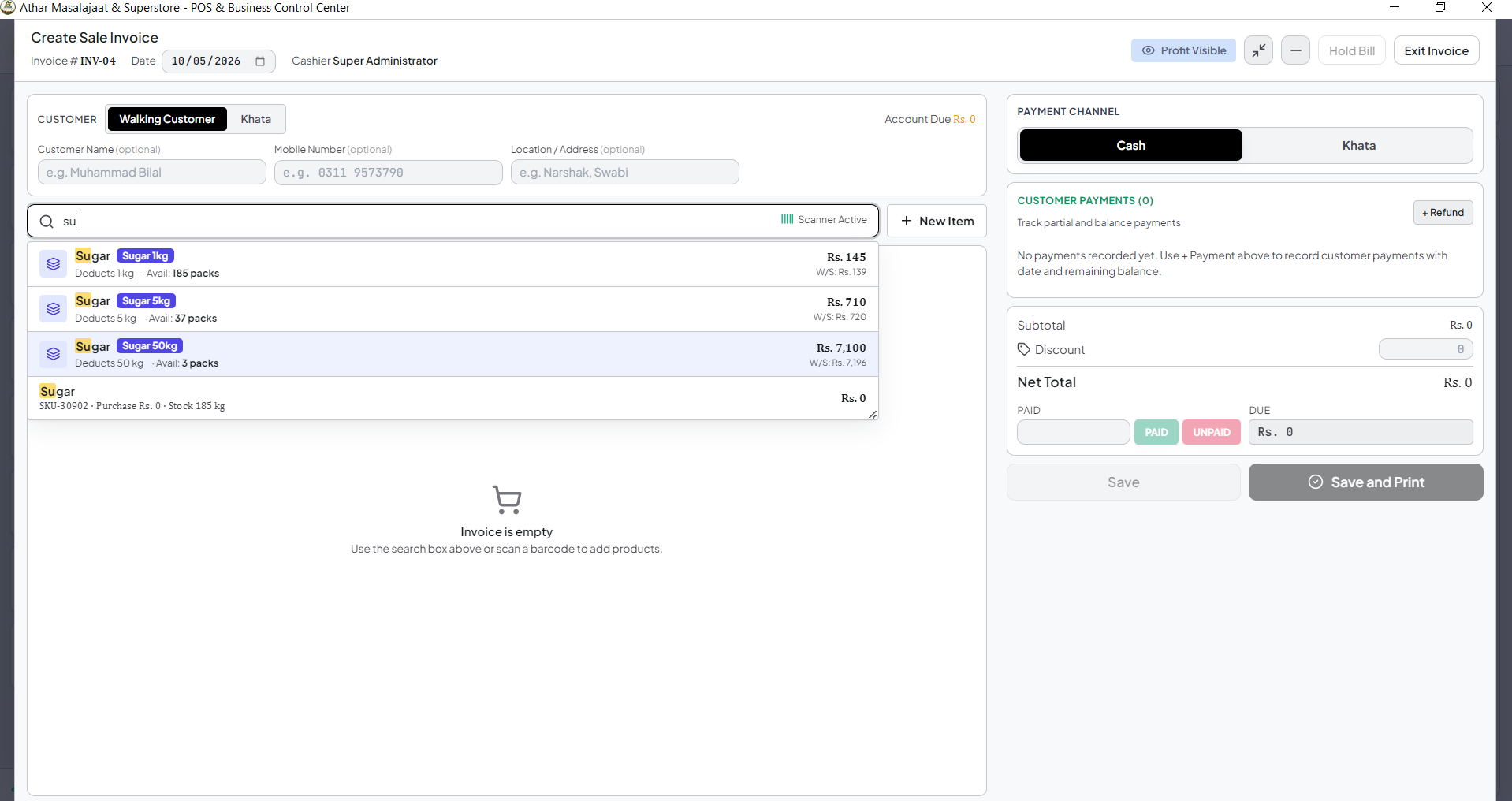Focus the Customer Name input
This screenshot has height=801, width=1512.
(x=151, y=173)
